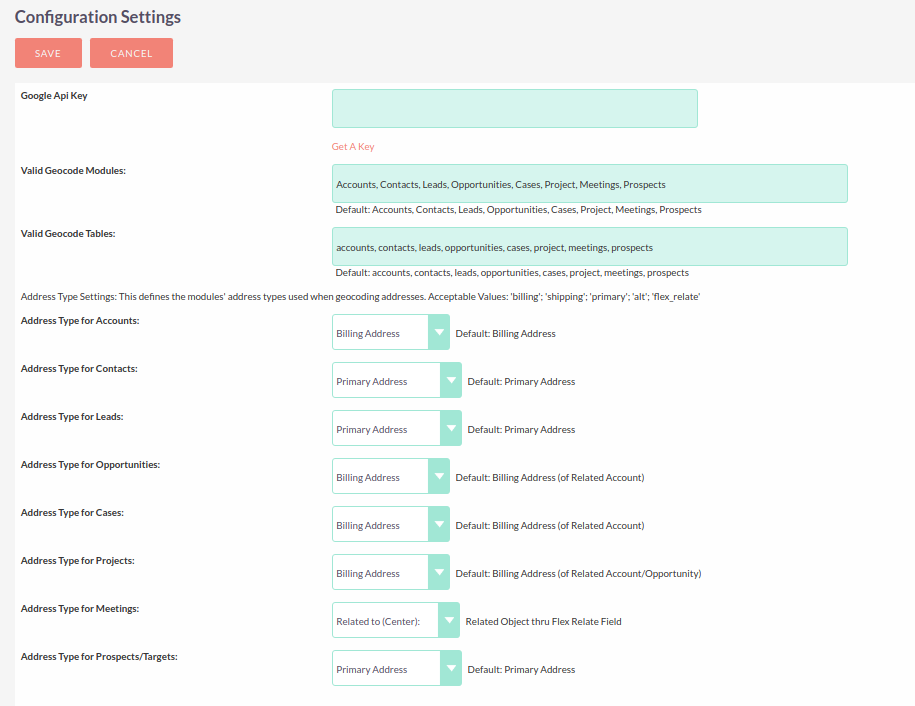Expand the Address Type for Opportunities dropdown
The height and width of the screenshot is (706, 915).
pyautogui.click(x=380, y=477)
